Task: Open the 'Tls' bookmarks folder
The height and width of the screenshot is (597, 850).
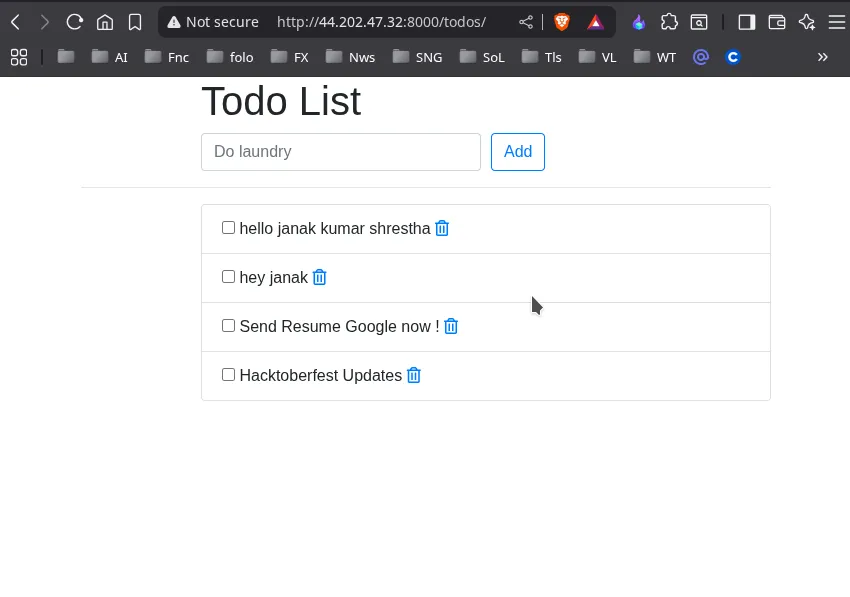Action: pyautogui.click(x=542, y=57)
